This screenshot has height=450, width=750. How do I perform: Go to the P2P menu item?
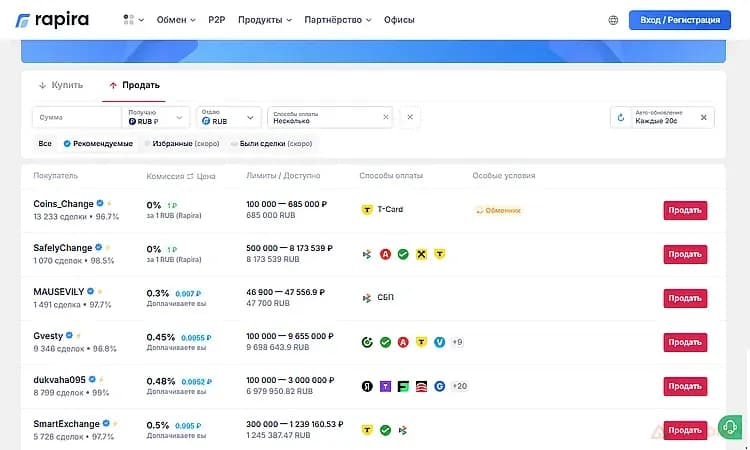point(217,20)
